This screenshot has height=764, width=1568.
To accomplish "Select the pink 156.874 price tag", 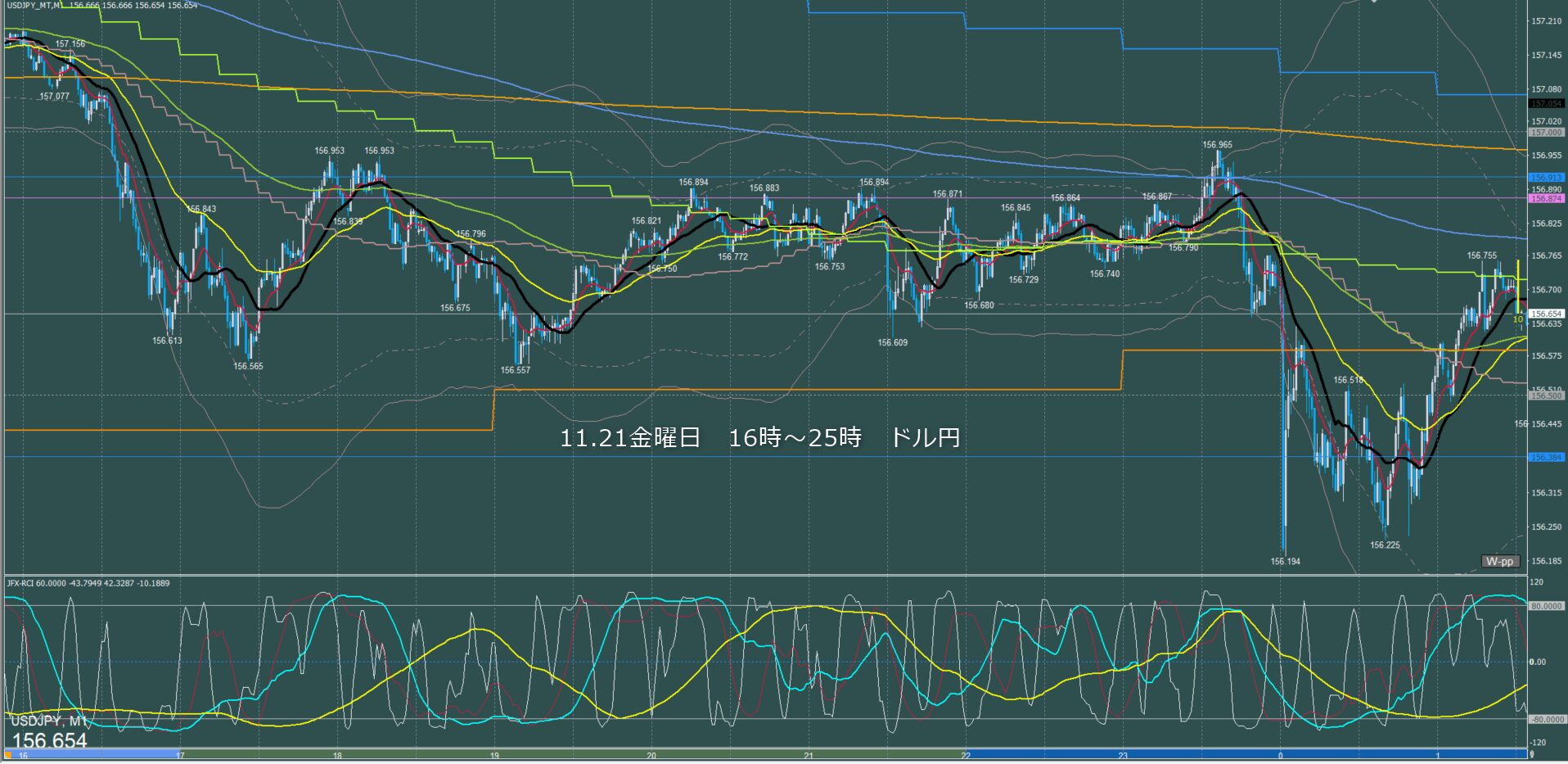I will coord(1546,198).
